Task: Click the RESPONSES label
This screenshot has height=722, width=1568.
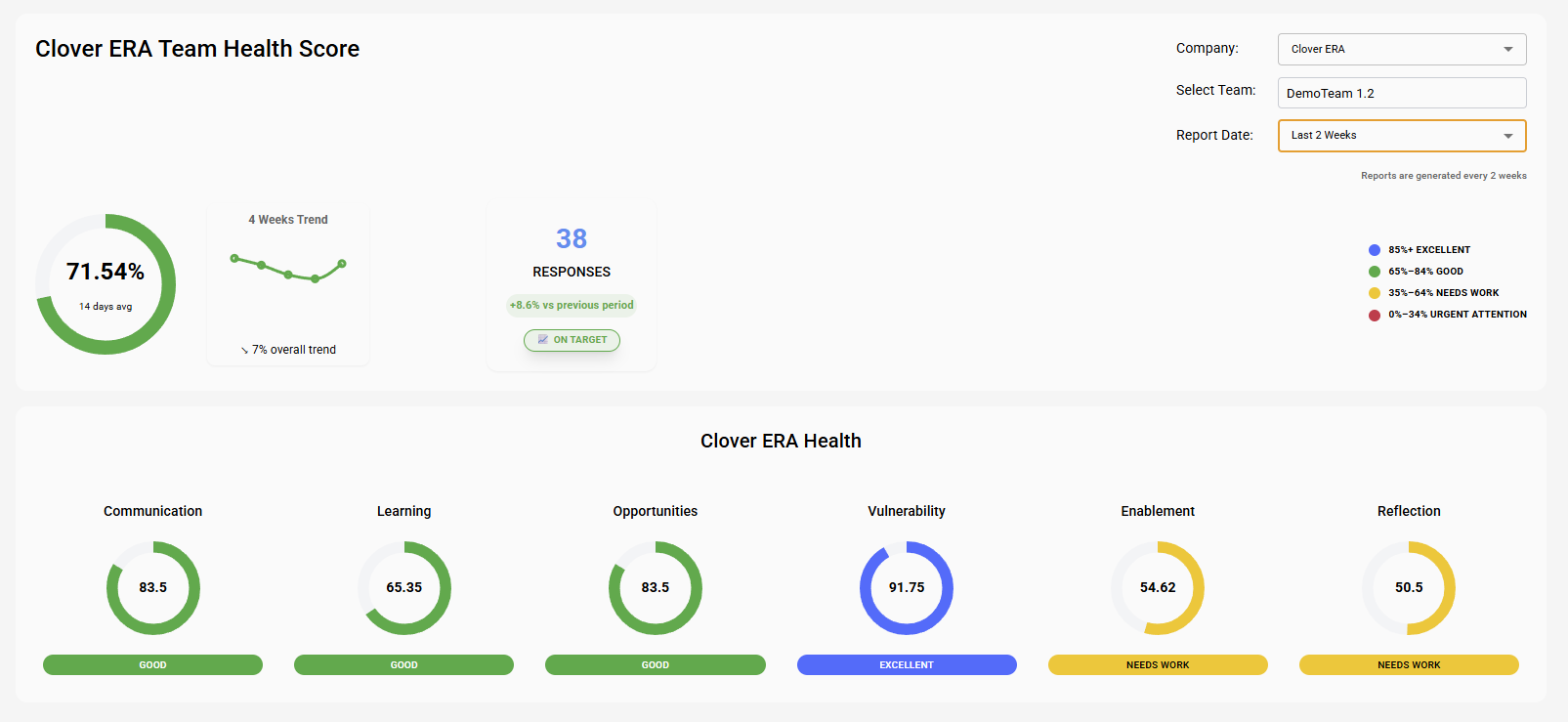Action: tap(572, 272)
